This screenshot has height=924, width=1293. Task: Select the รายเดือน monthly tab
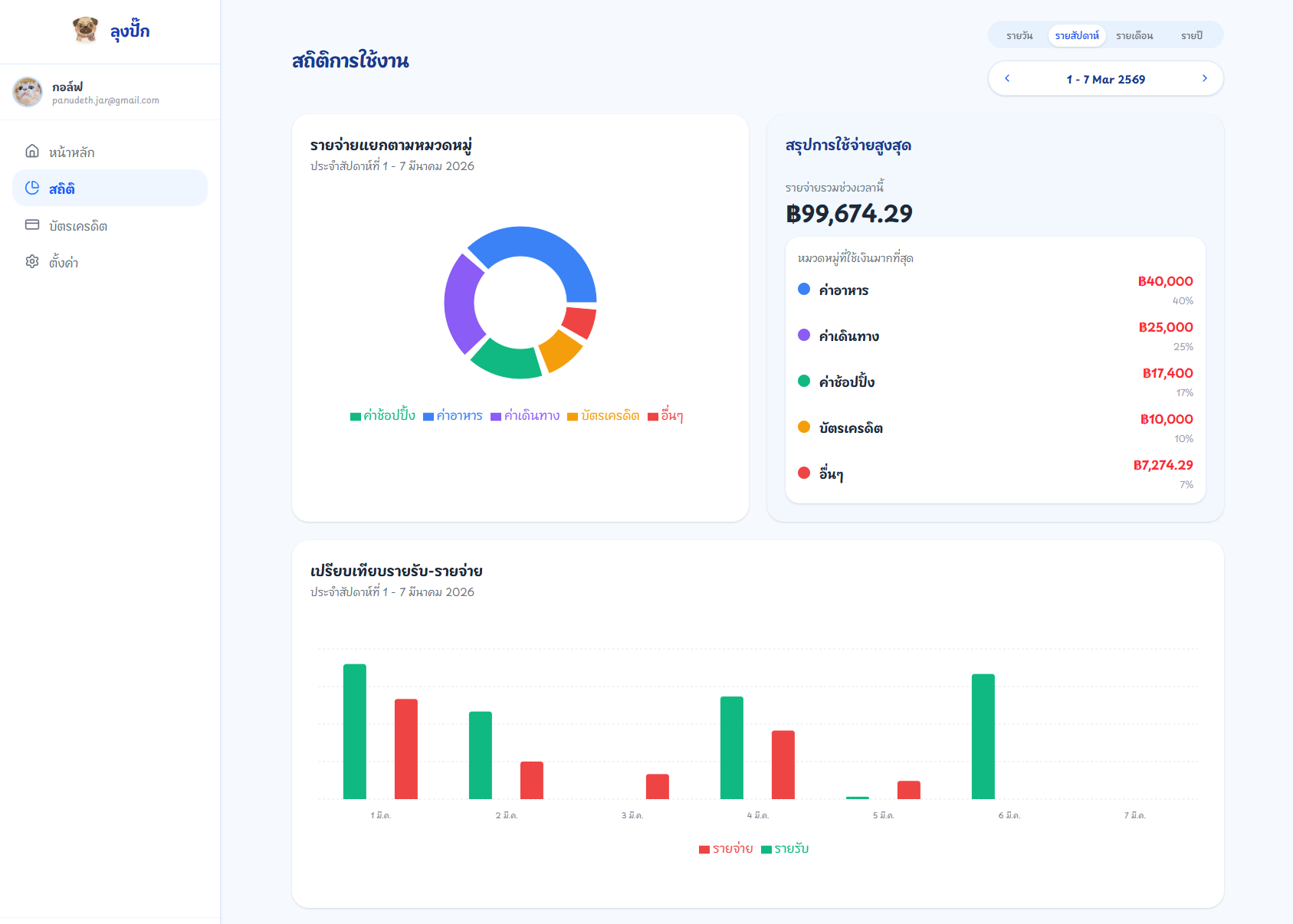(x=1134, y=36)
